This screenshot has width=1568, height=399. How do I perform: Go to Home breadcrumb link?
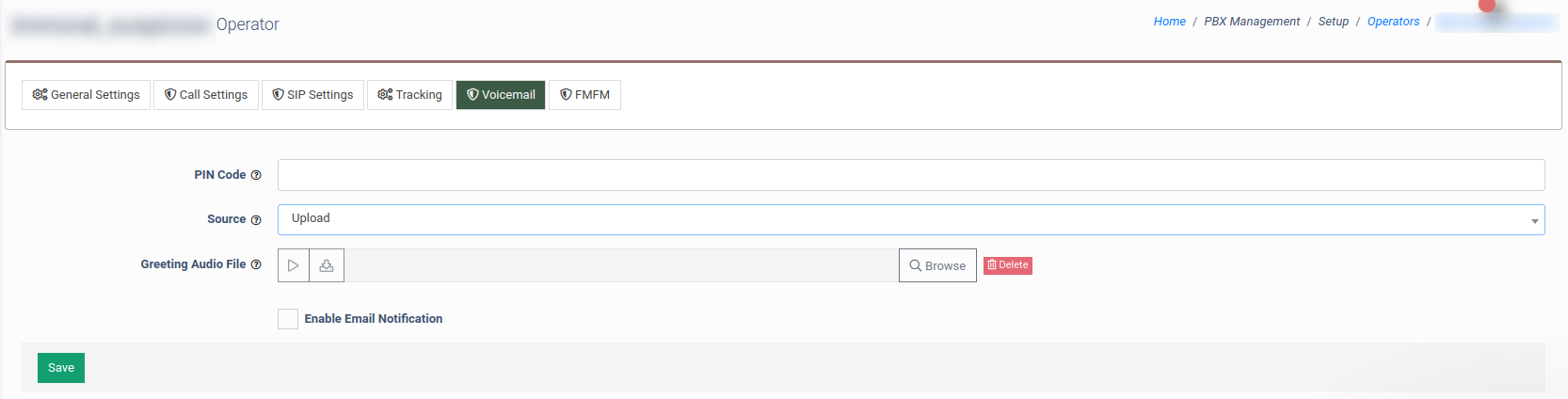[x=1169, y=22]
